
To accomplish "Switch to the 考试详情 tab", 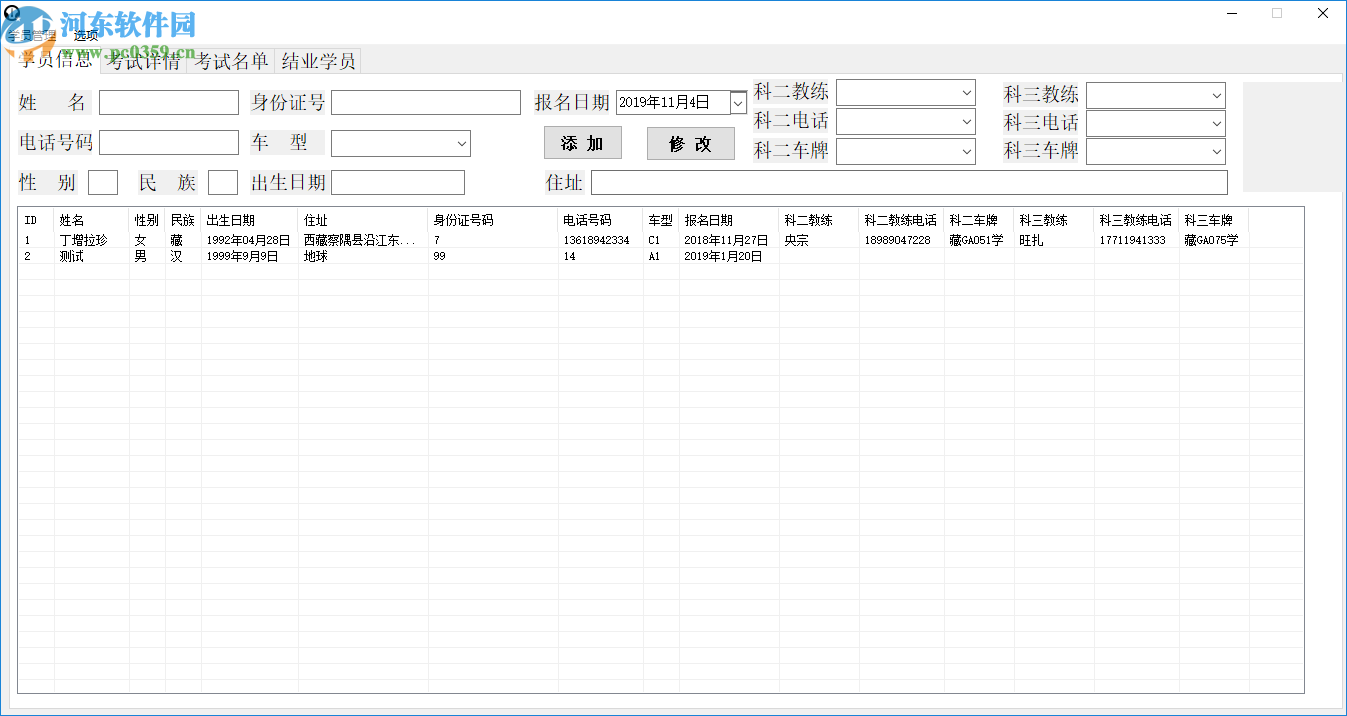I will point(145,60).
